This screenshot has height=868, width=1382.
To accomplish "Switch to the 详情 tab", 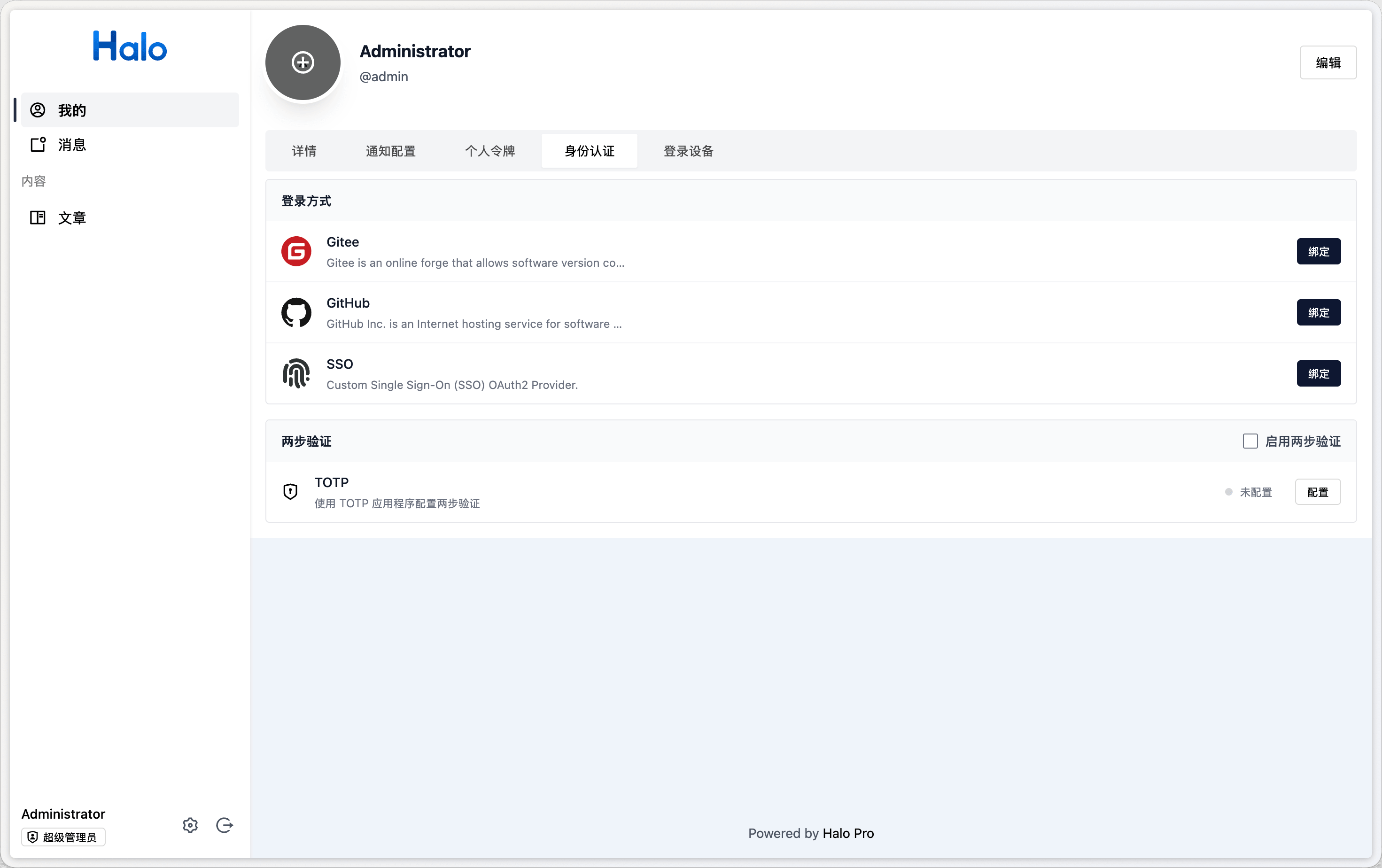I will [304, 151].
